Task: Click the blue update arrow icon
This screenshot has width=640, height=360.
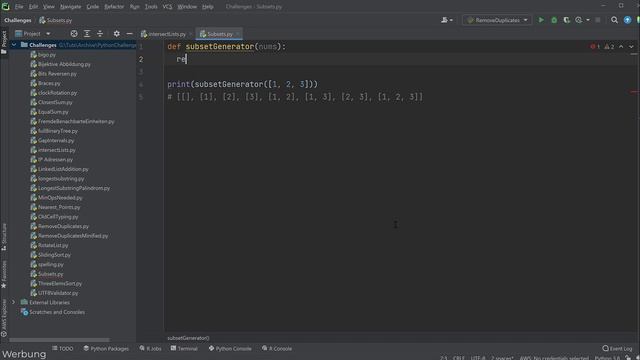Action: pyautogui.click(x=627, y=20)
